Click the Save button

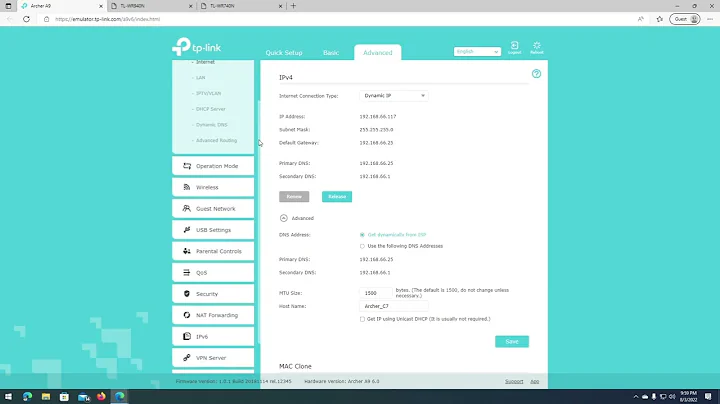coord(512,342)
